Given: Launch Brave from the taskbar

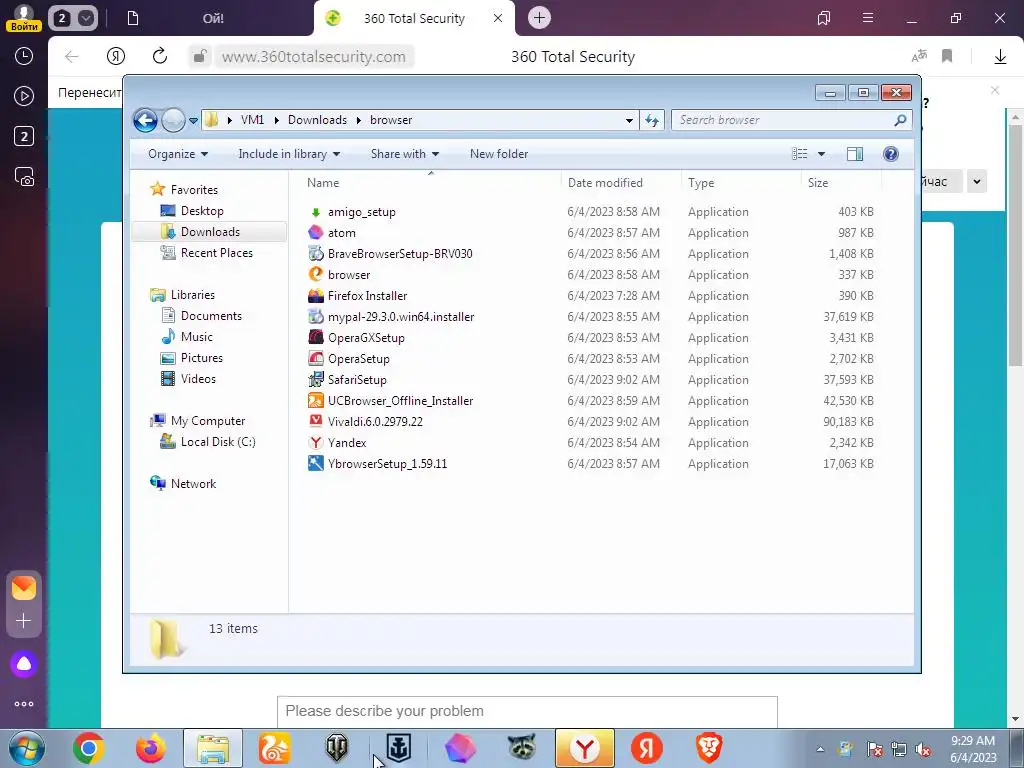Looking at the screenshot, I should 709,748.
